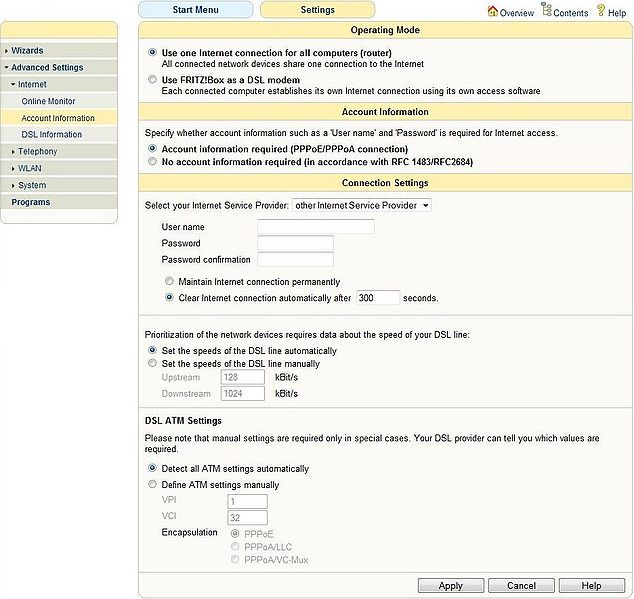Choose PPPoA/VC-Mux encapsulation radio button

[x=235, y=559]
